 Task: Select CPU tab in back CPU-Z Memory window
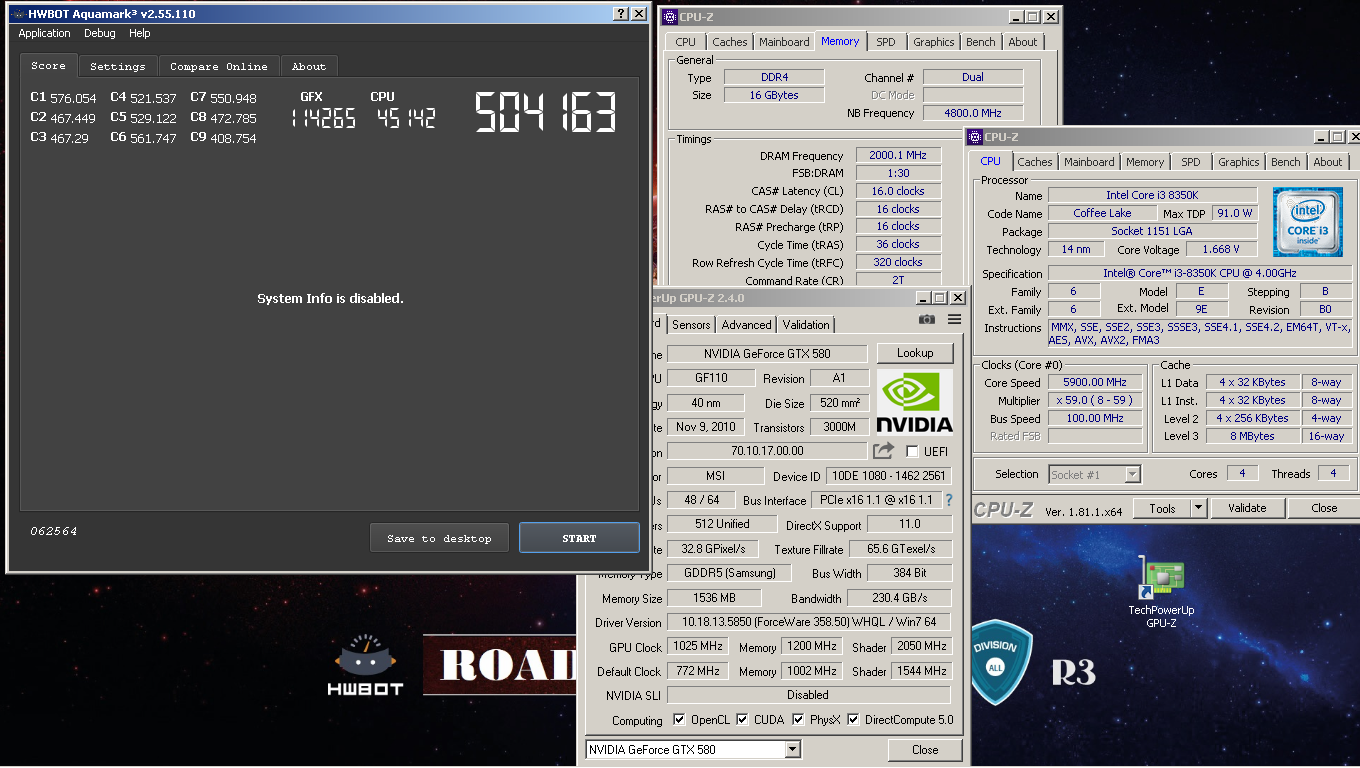(685, 42)
